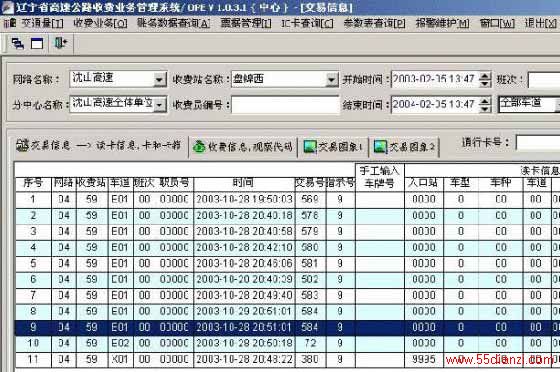This screenshot has width=560, height=372.
Task: Click the 开始时间 spinner arrows
Action: [485, 79]
